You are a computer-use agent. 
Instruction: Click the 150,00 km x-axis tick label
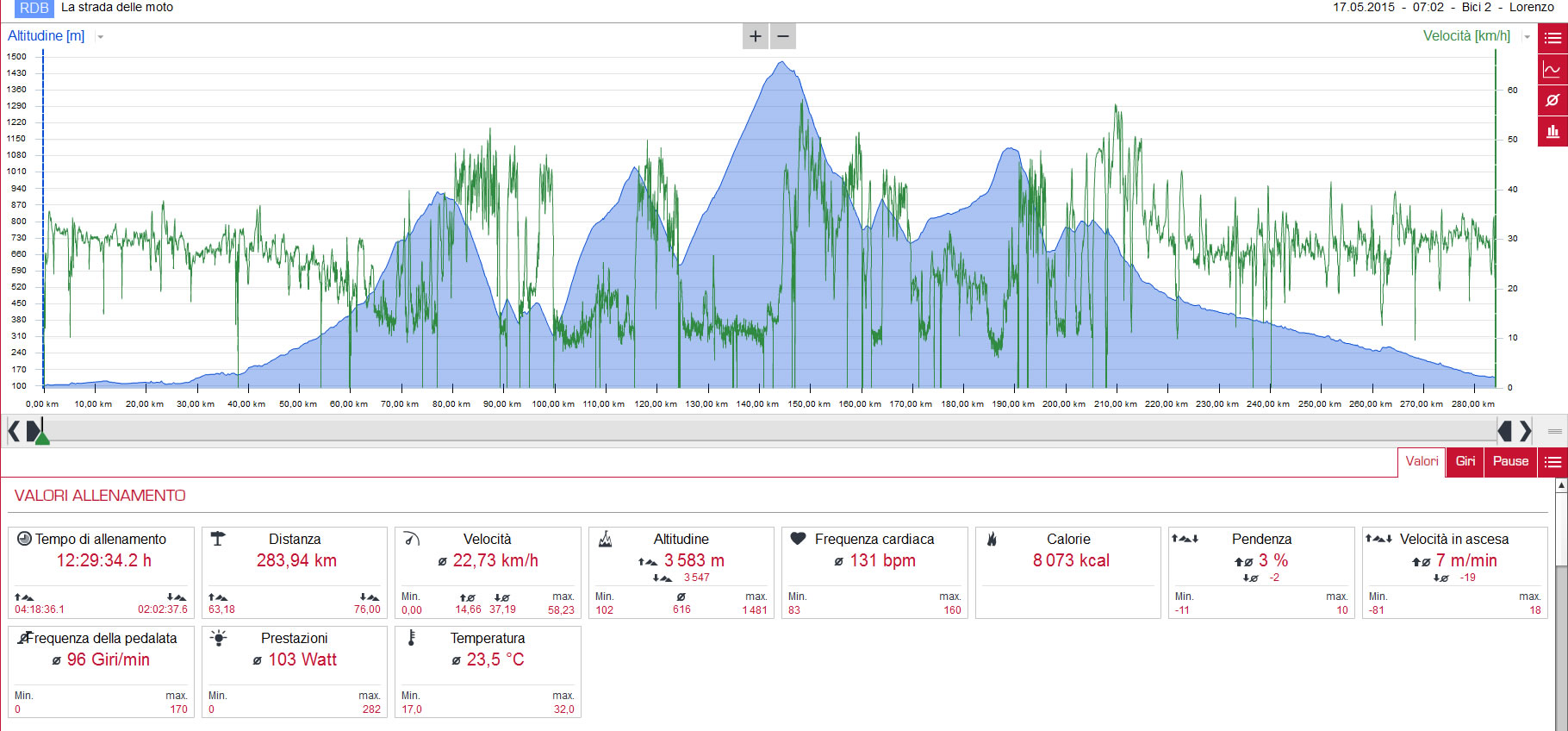809,403
